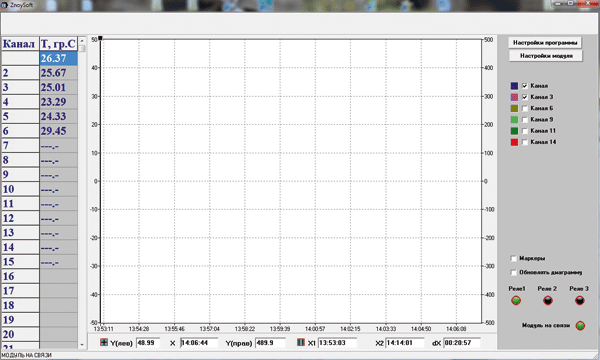Click the X2 field showing 14:14:01

tap(405, 343)
